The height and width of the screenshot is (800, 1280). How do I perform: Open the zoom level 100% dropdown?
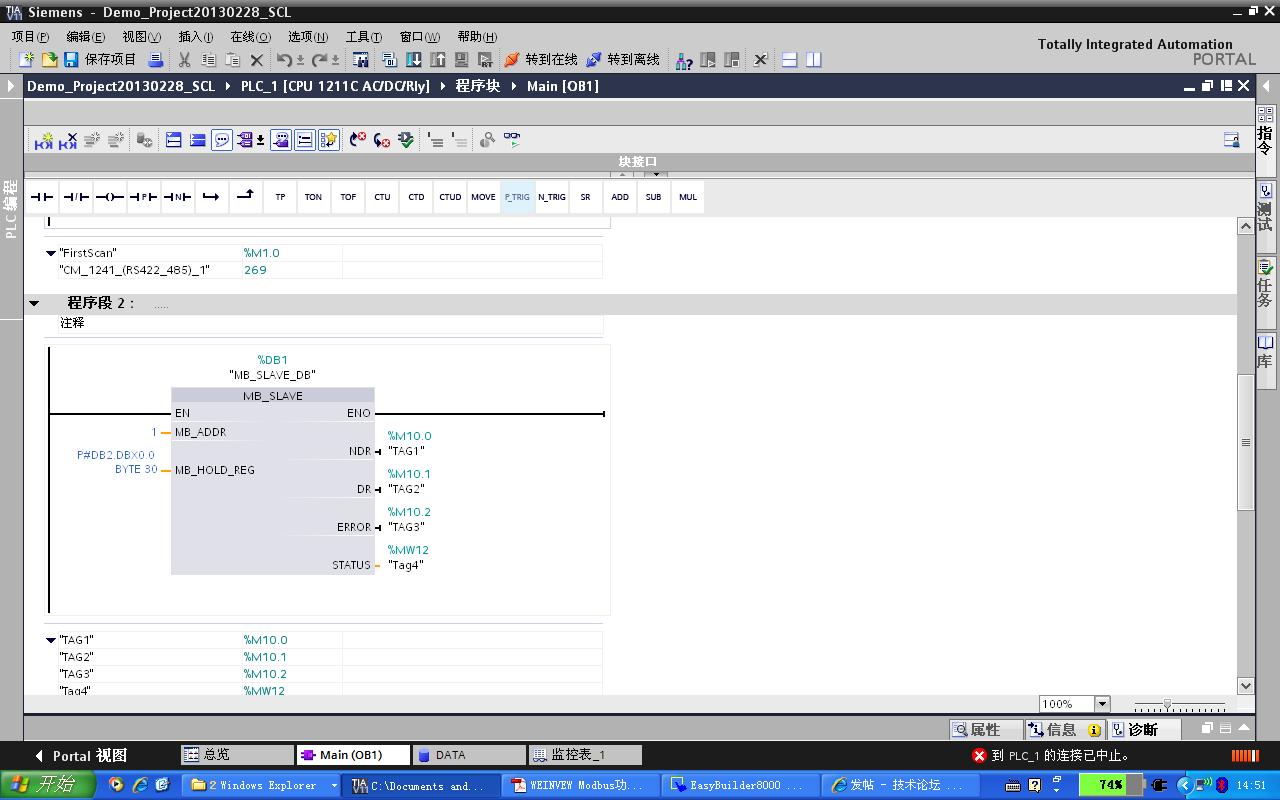[1102, 704]
